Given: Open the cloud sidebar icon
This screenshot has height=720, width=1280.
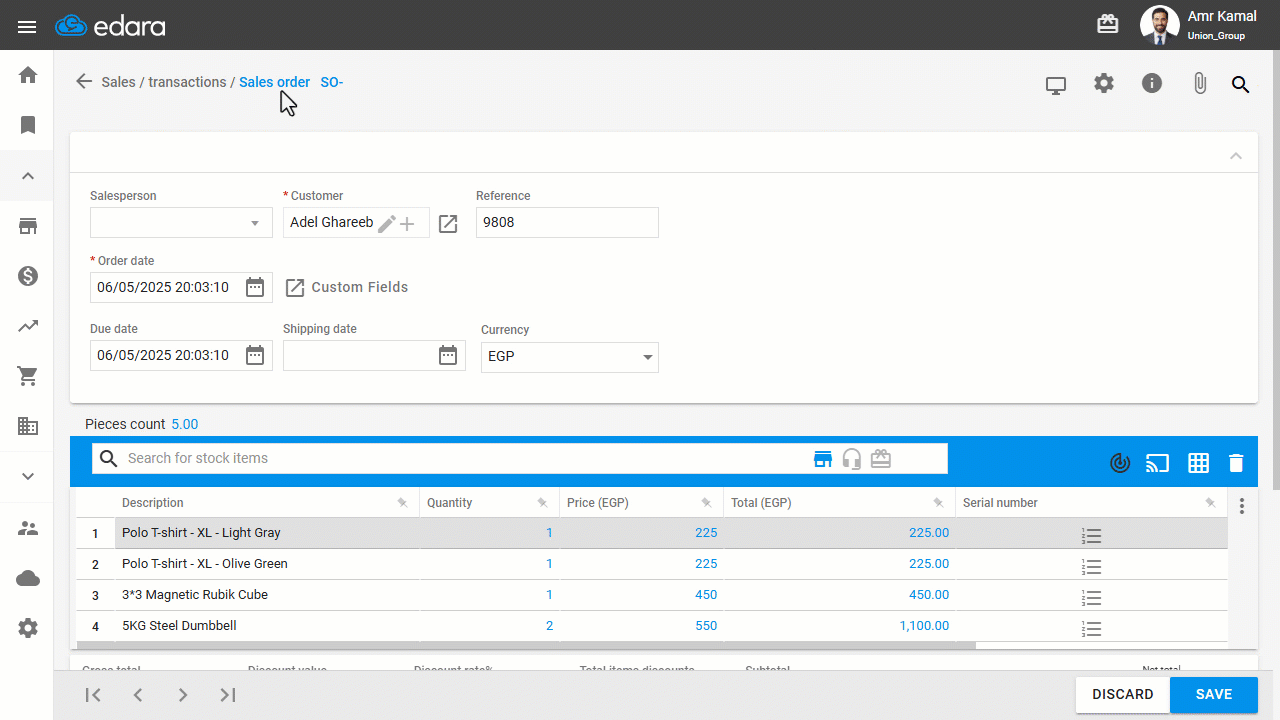Looking at the screenshot, I should pos(28,578).
